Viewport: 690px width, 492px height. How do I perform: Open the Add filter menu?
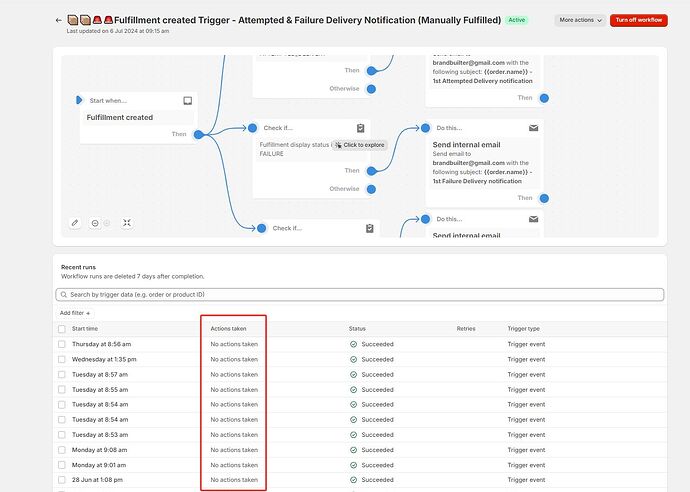75,313
